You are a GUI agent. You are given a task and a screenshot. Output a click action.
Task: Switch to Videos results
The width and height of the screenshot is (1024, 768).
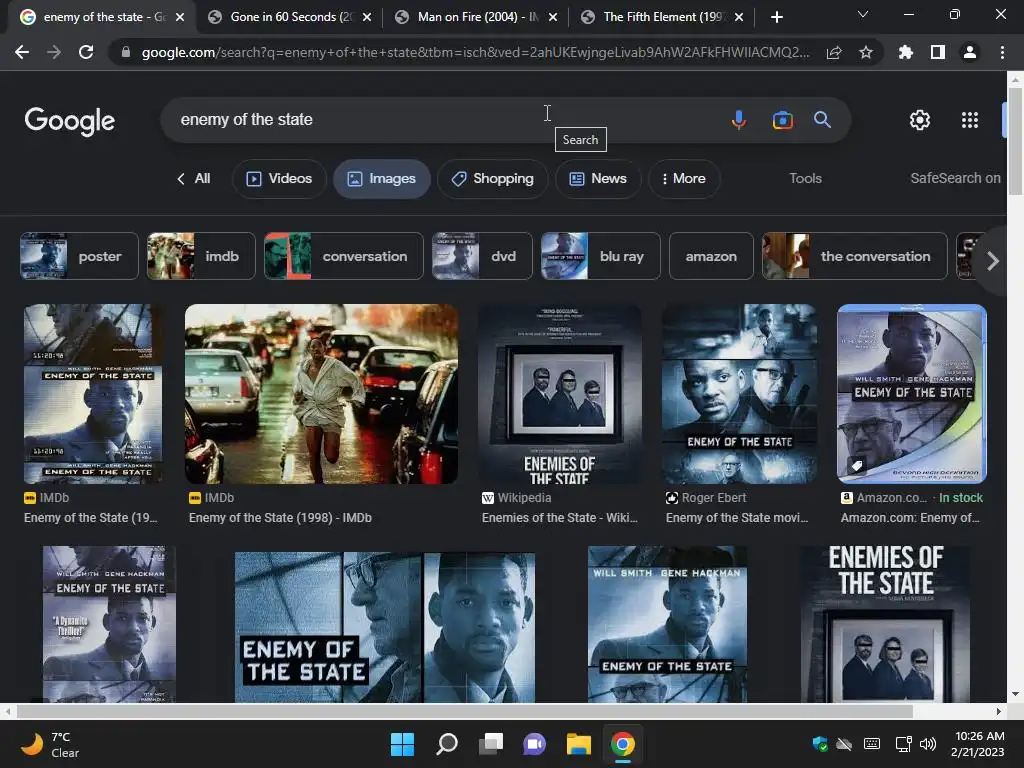(280, 178)
